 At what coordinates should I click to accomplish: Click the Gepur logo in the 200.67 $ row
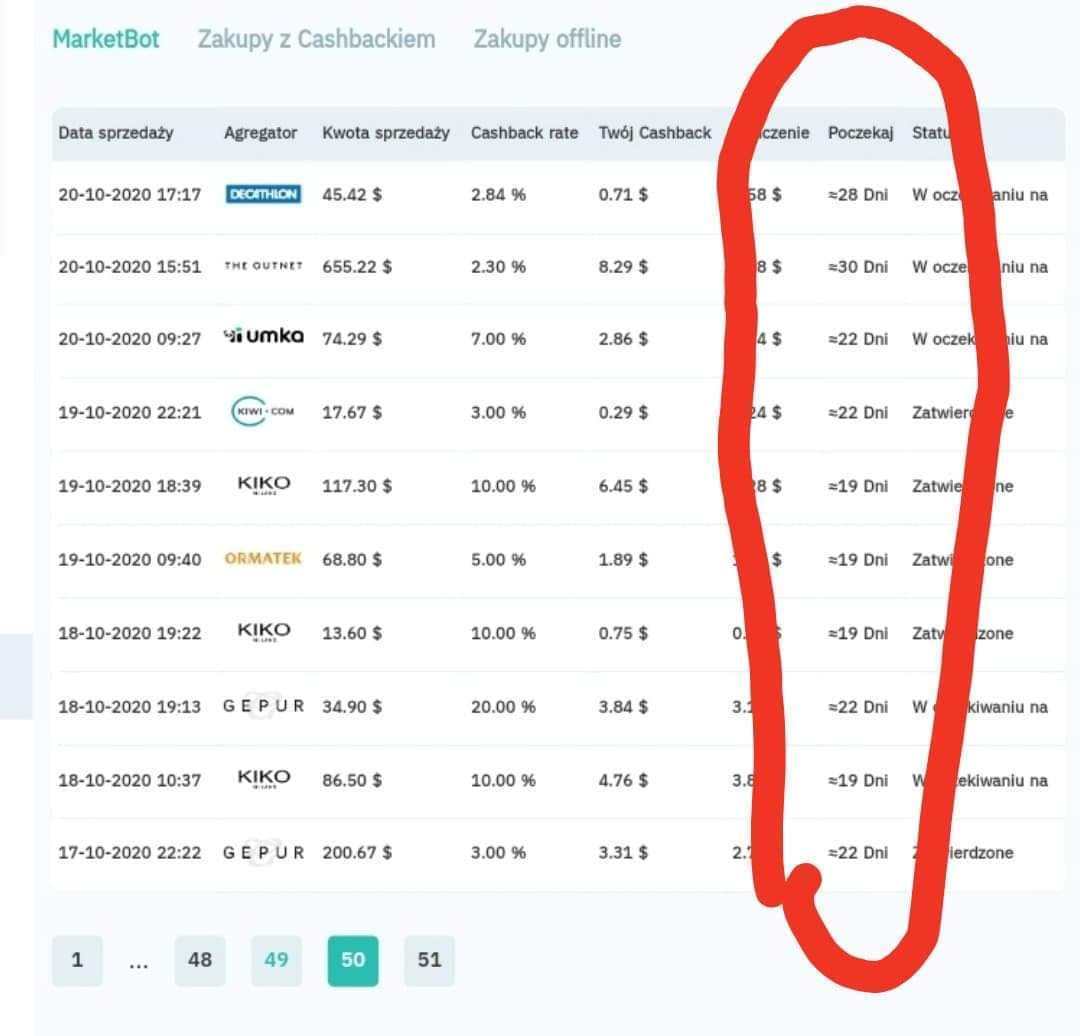(264, 853)
